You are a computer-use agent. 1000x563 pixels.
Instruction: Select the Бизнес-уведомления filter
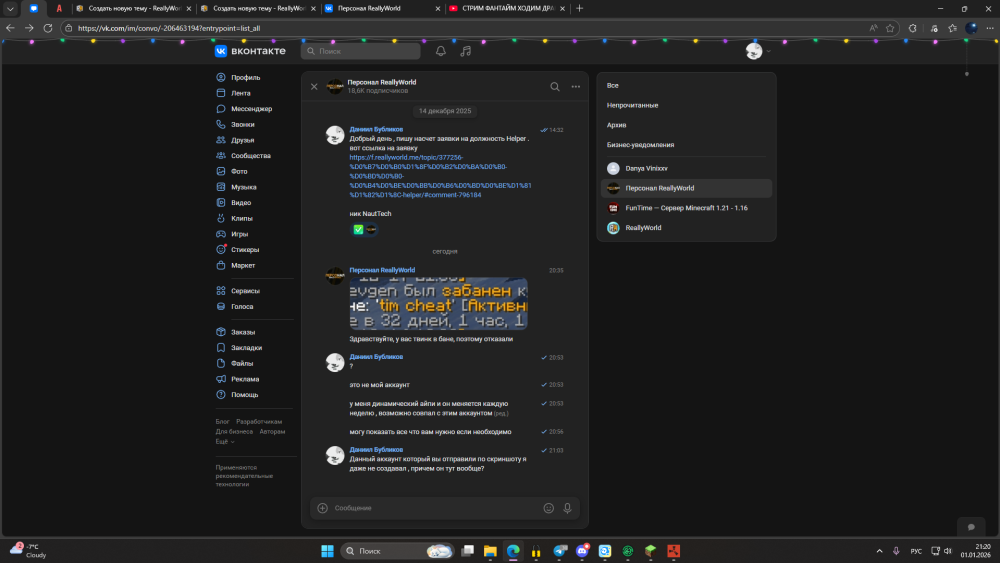click(x=640, y=145)
